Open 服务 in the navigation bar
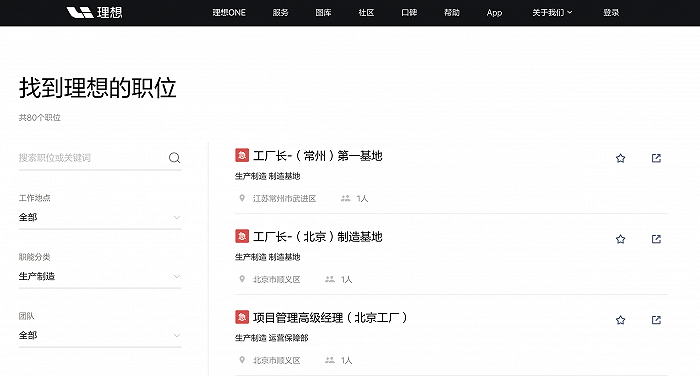 [280, 13]
